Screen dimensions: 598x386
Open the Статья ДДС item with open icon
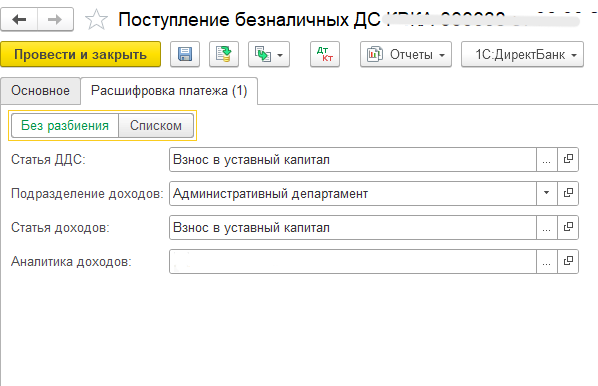(568, 159)
